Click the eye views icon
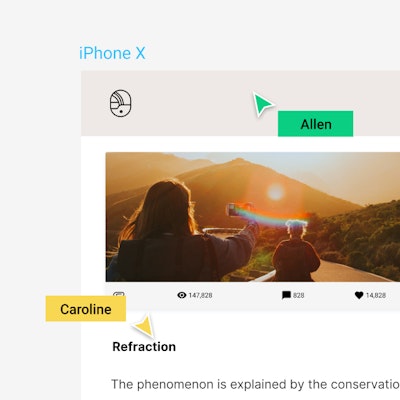This screenshot has width=400, height=400. (182, 295)
